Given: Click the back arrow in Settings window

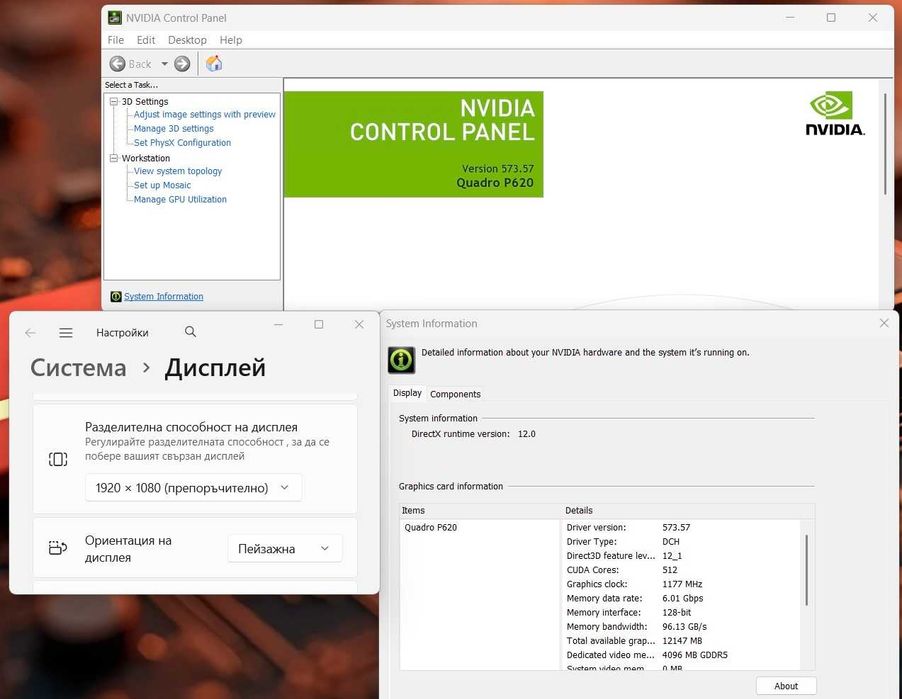Looking at the screenshot, I should coord(30,333).
